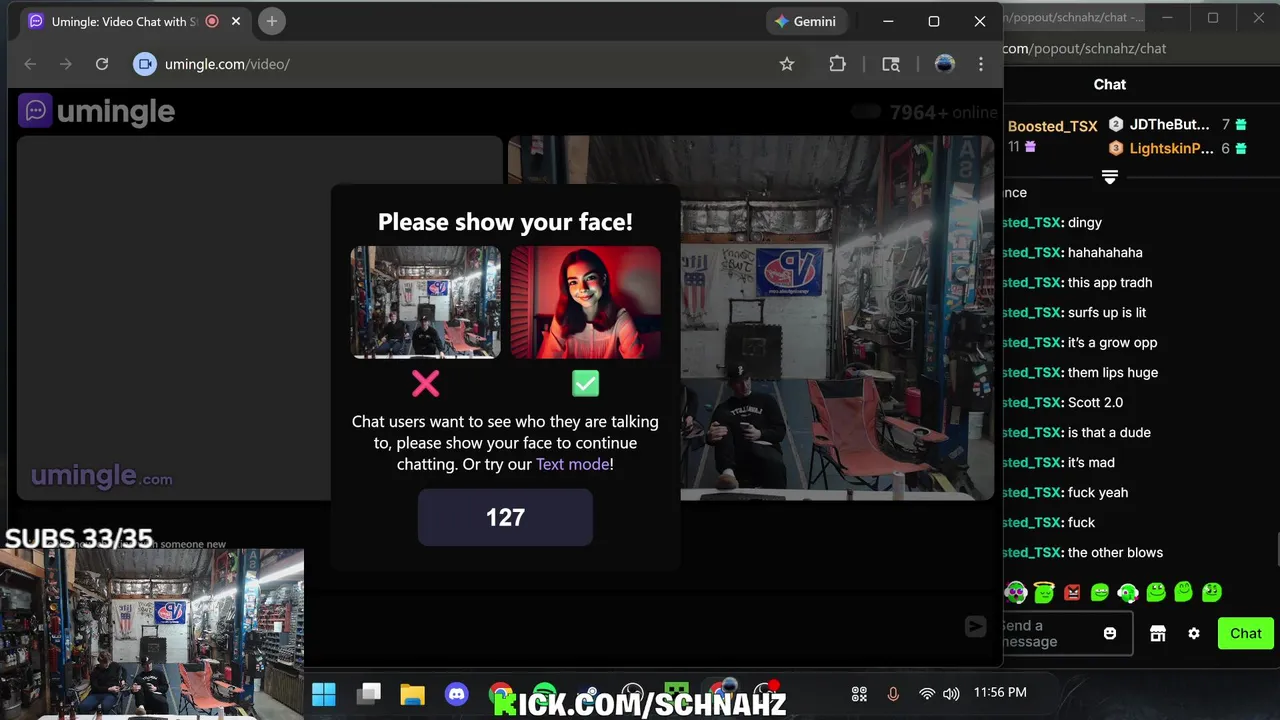
Task: Click the green check example photo
Action: click(x=585, y=302)
